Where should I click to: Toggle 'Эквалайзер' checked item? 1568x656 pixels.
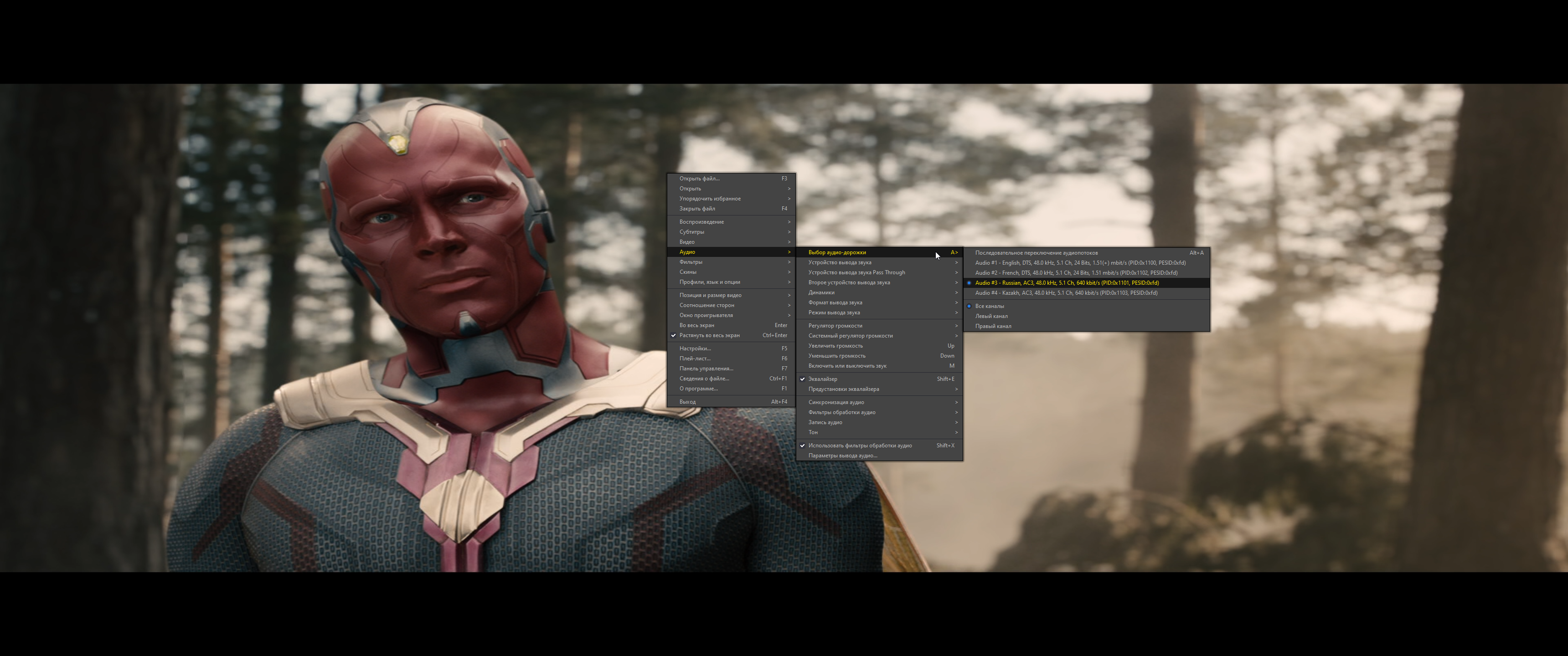pyautogui.click(x=880, y=379)
